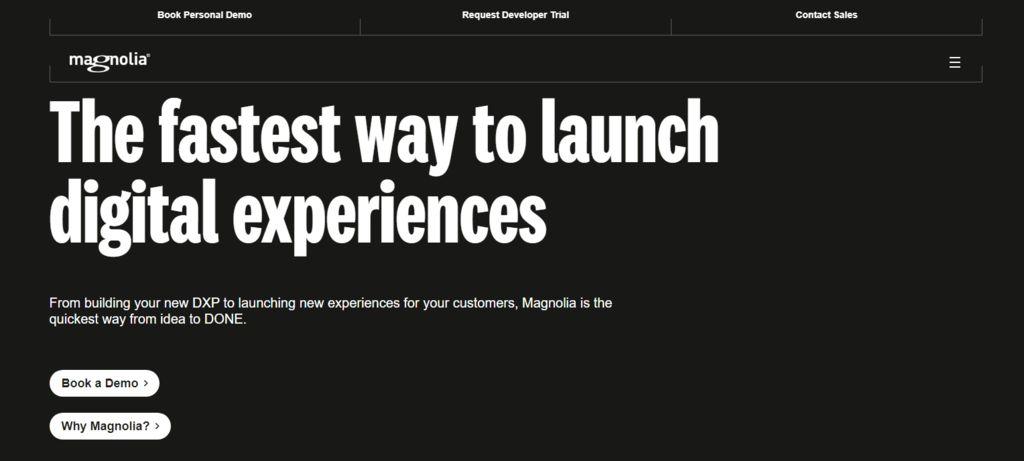Click "DXP" in the description paragraph
1024x461 pixels.
[x=206, y=303]
